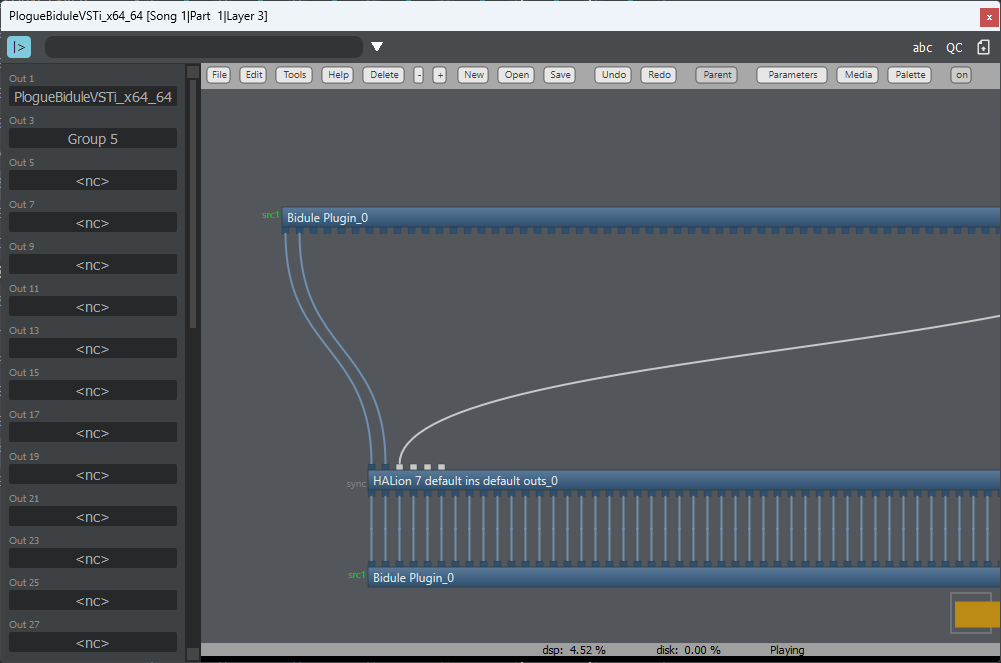Select HALion 7 default ins default outs_0 node

pyautogui.click(x=684, y=480)
